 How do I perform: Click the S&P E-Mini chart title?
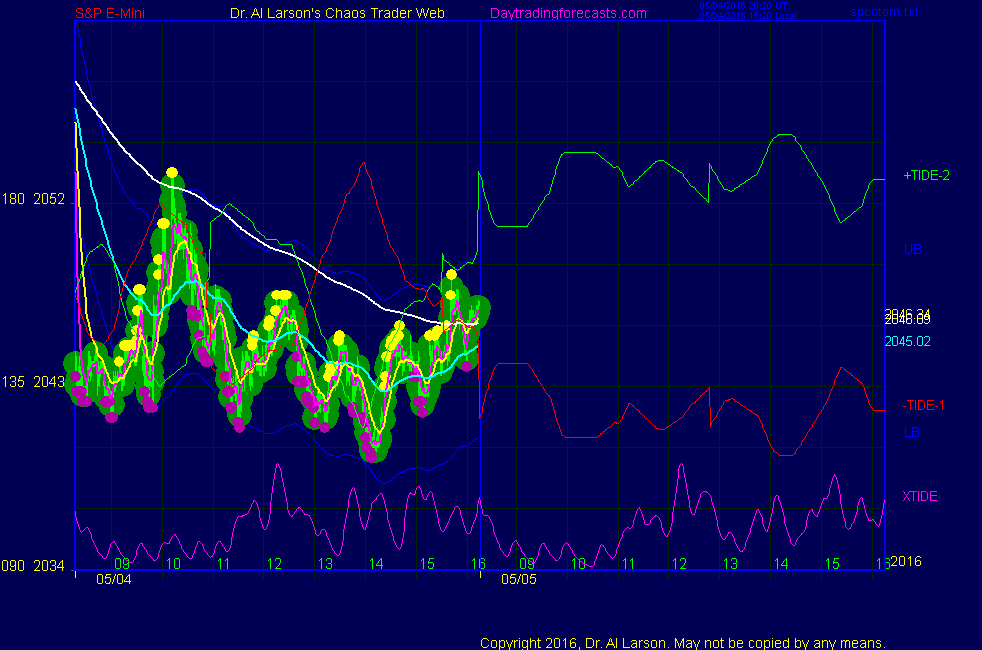tap(110, 13)
